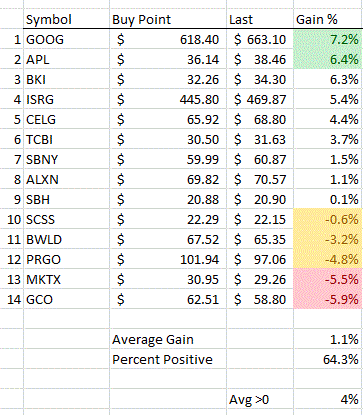Select the green 7.2% gain cell
The width and height of the screenshot is (363, 415).
(x=328, y=39)
